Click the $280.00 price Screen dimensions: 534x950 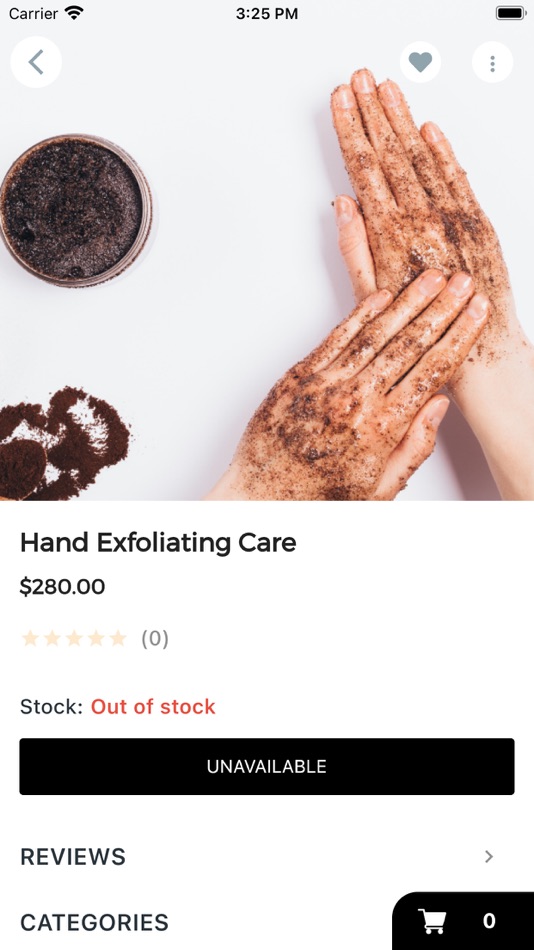[x=62, y=586]
